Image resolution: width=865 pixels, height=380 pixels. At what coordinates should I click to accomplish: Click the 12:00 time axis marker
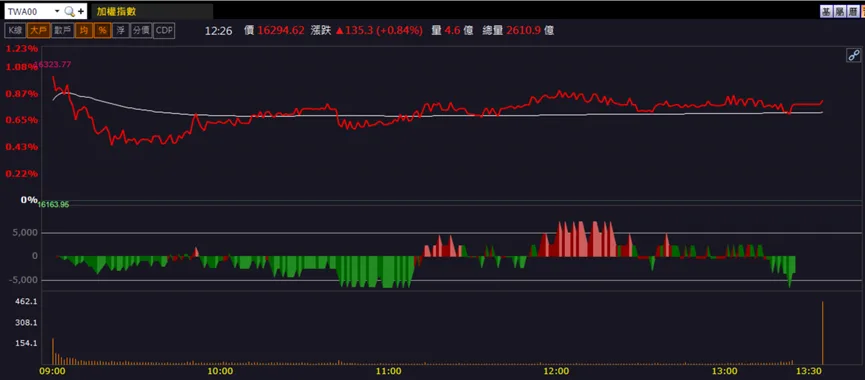point(556,371)
